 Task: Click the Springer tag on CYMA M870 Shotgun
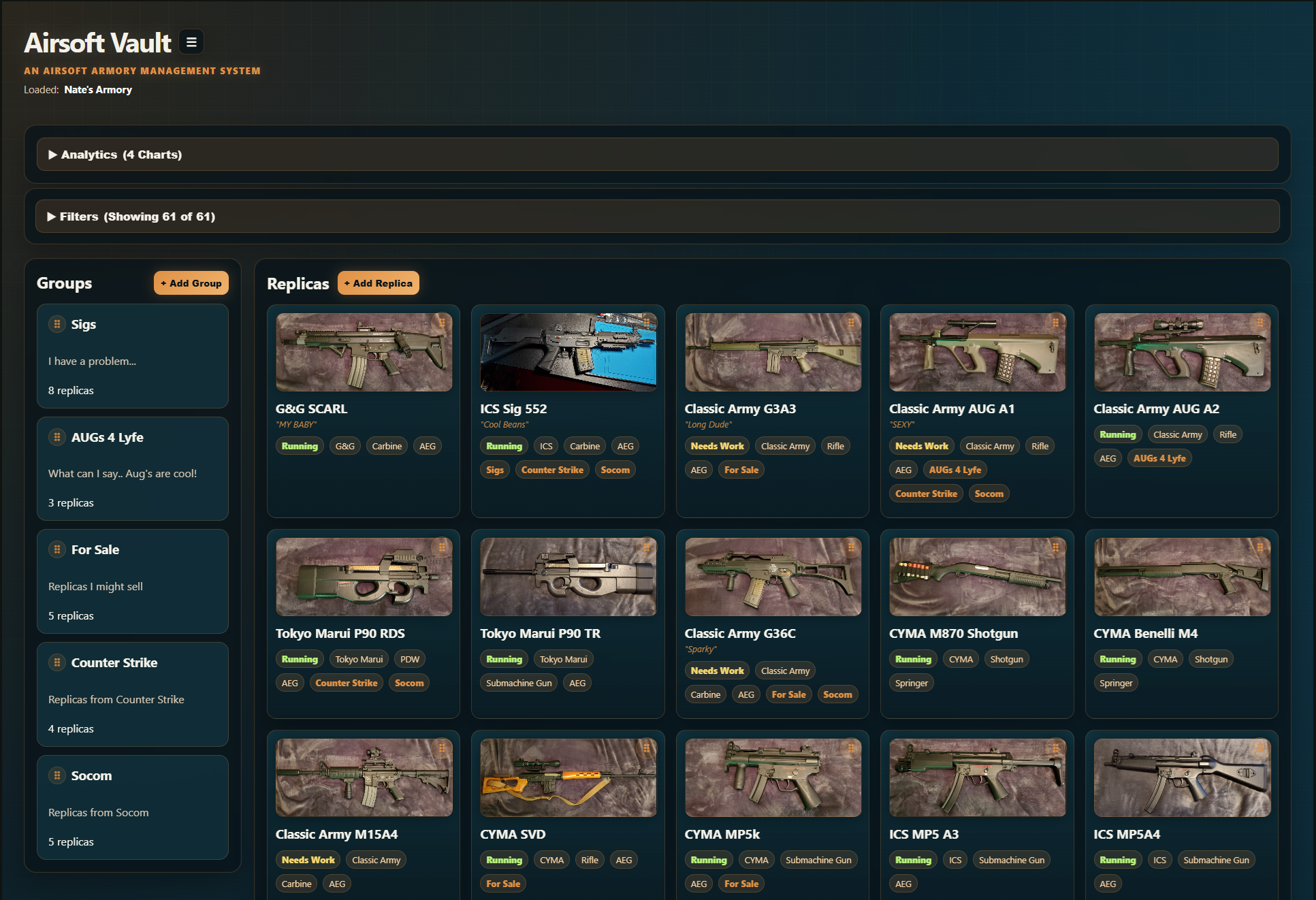coord(912,683)
